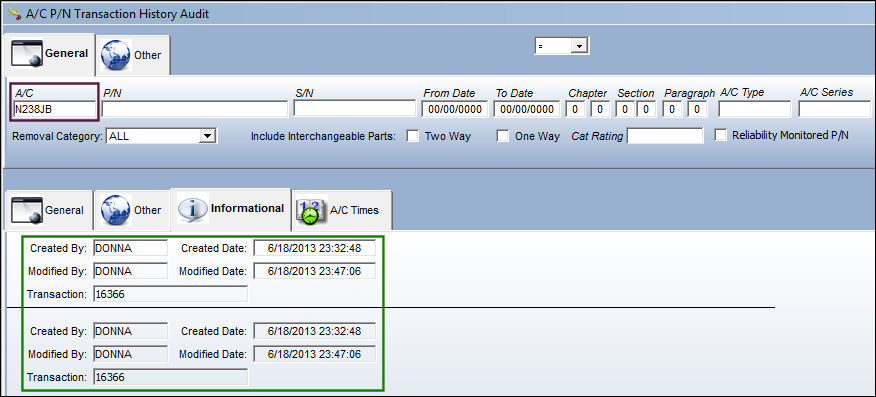Click the Cat Rating input field
The height and width of the screenshot is (397, 876).
(665, 136)
